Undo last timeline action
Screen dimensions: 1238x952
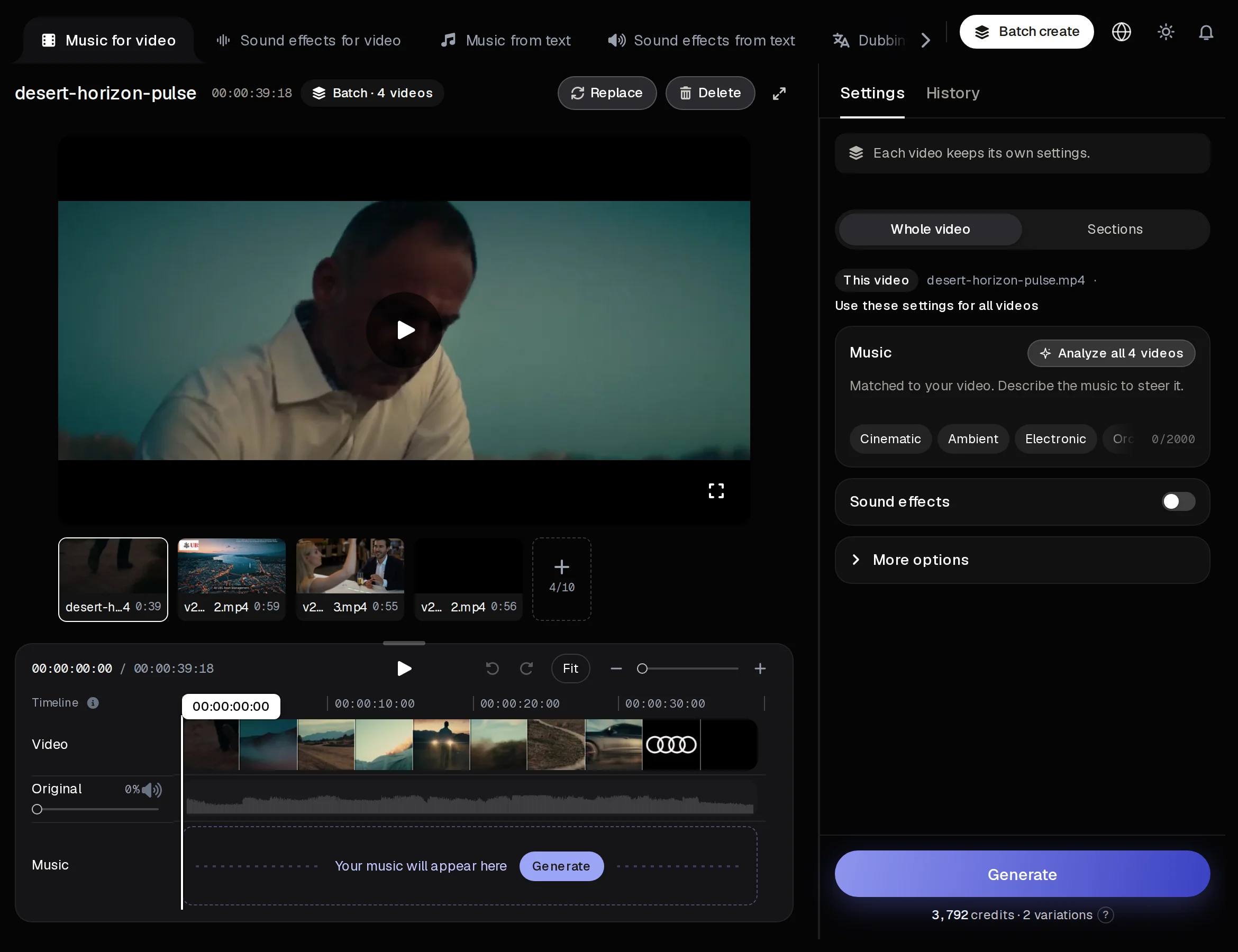click(492, 668)
